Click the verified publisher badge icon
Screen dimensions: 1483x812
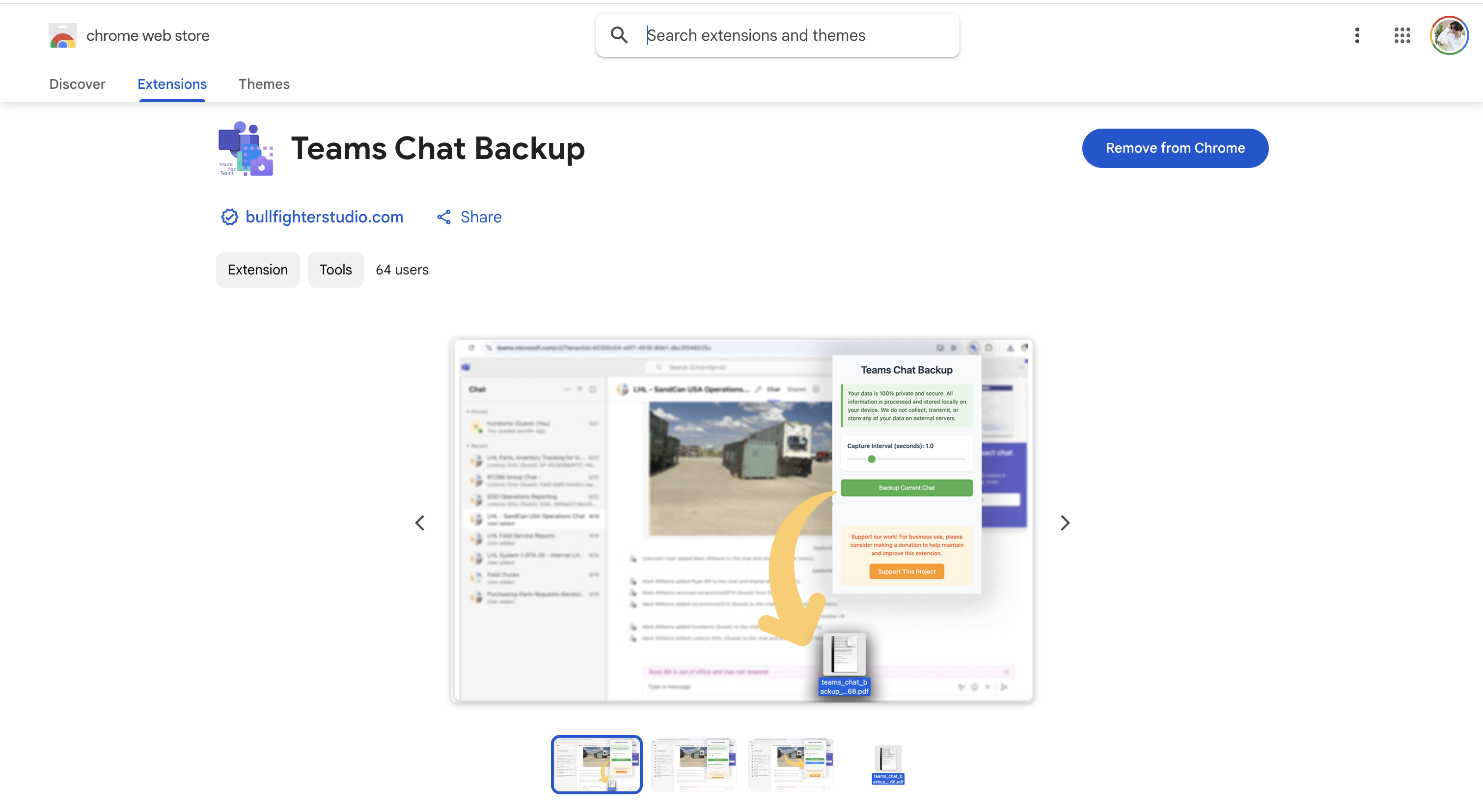pyautogui.click(x=229, y=217)
